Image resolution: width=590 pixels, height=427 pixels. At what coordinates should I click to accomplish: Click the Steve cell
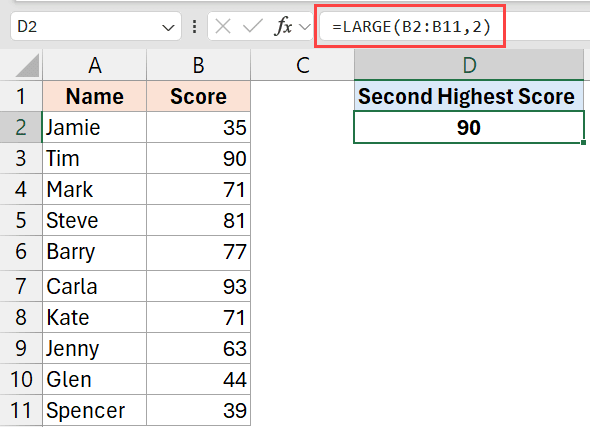(x=95, y=220)
